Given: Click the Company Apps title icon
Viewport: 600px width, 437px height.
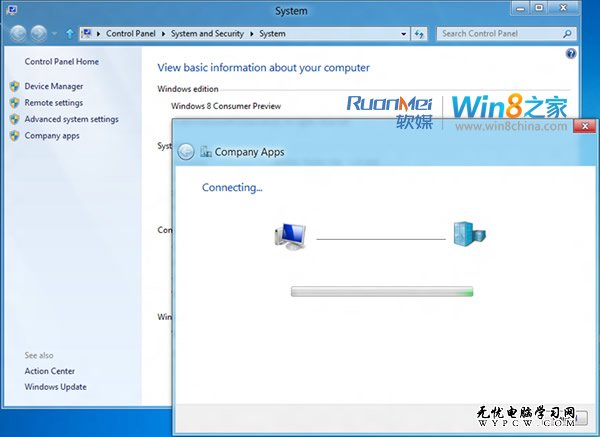Looking at the screenshot, I should [206, 152].
